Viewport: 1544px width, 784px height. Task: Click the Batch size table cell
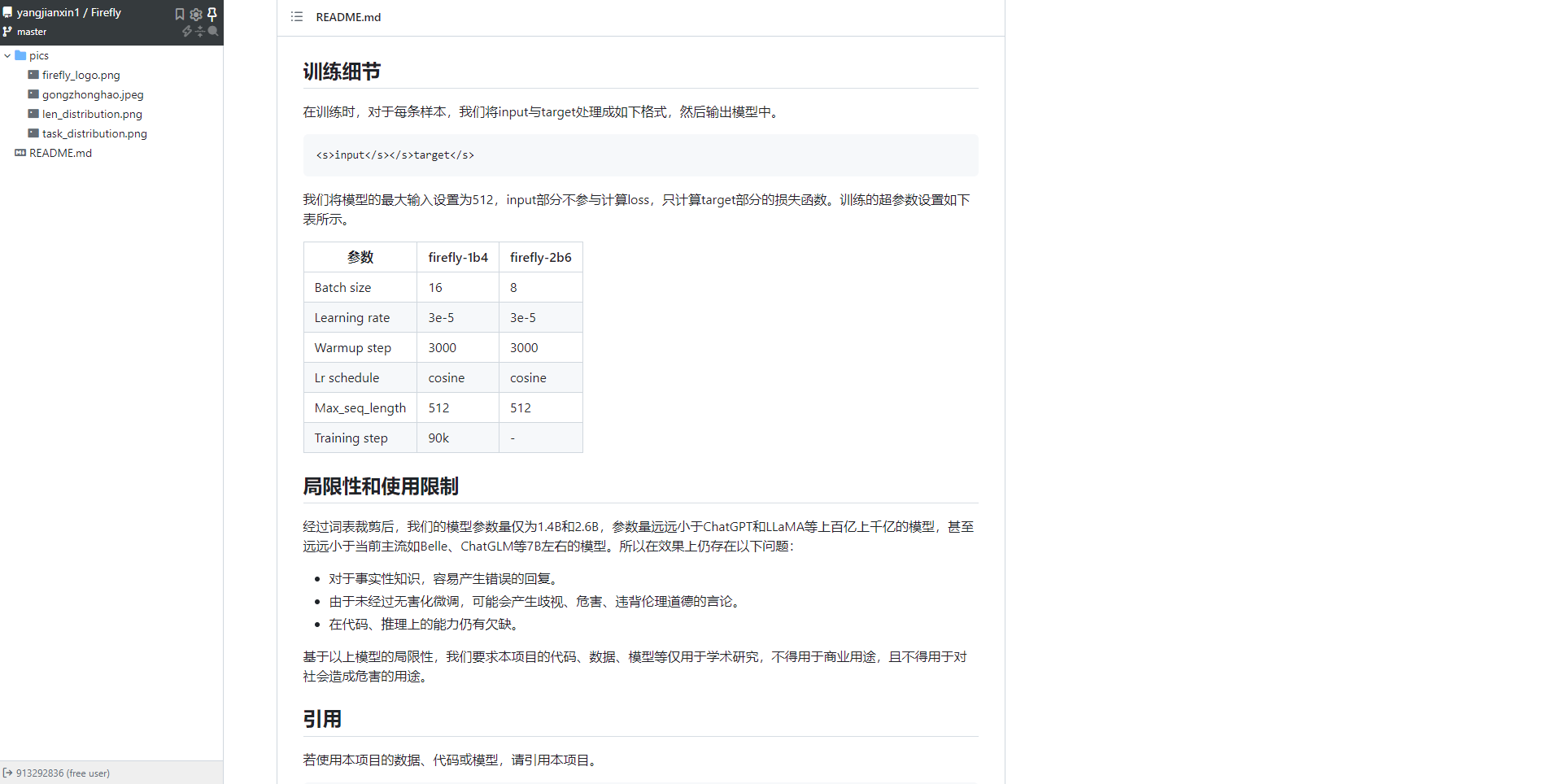tap(360, 288)
